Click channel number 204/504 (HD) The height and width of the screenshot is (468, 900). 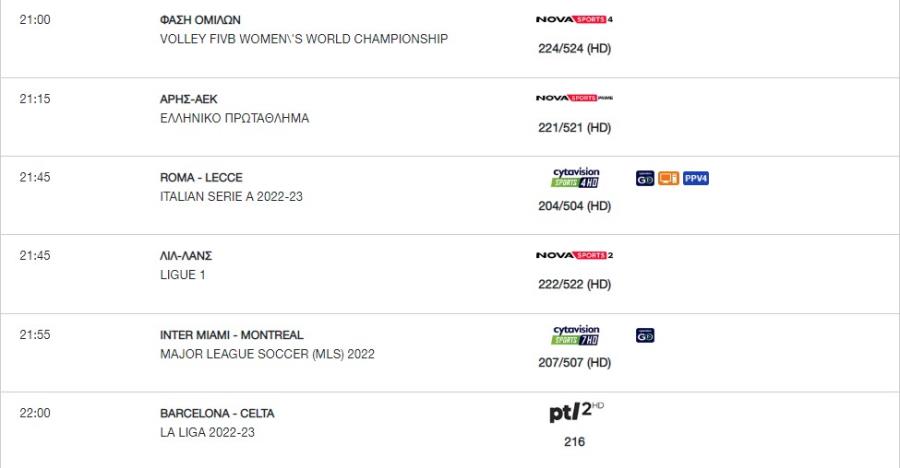(x=574, y=206)
